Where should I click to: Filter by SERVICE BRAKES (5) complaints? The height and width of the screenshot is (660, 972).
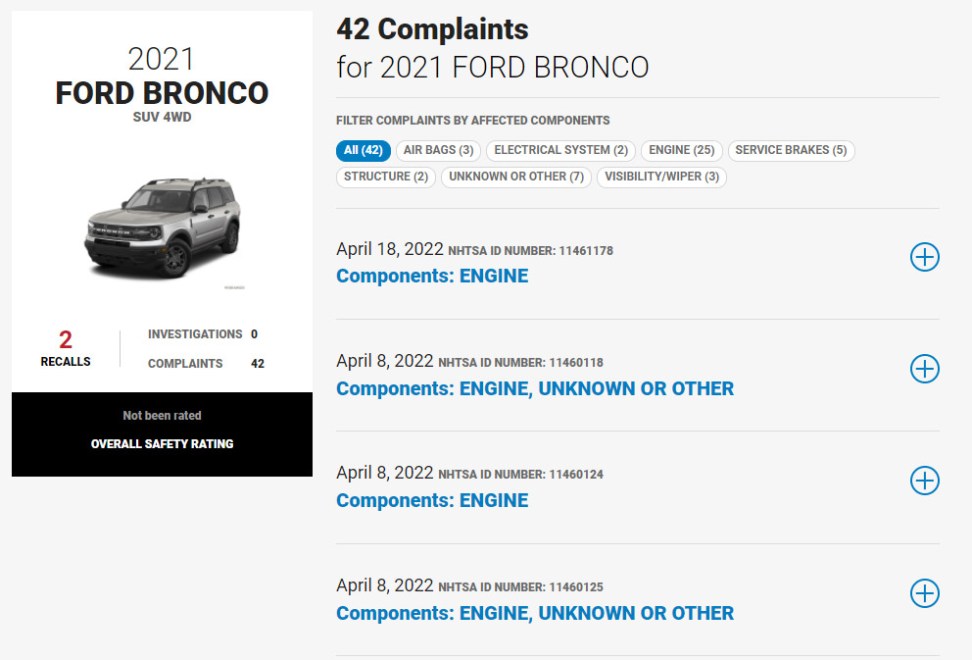[791, 150]
